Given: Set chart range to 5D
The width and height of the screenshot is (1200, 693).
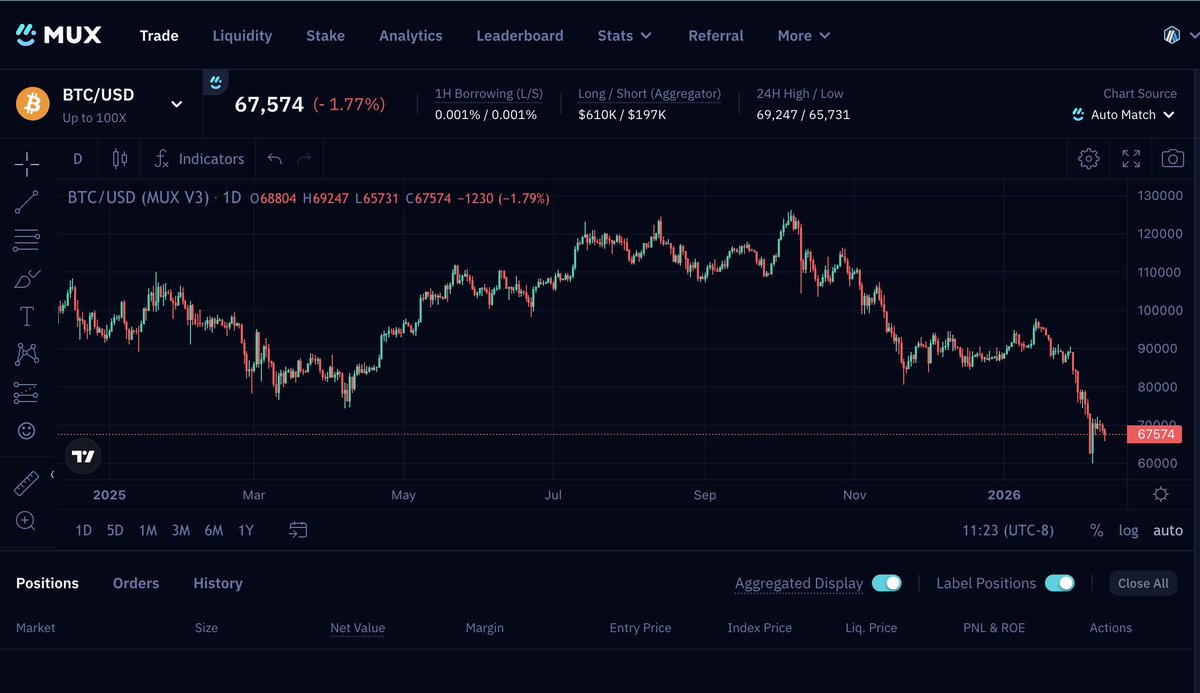Looking at the screenshot, I should (115, 531).
